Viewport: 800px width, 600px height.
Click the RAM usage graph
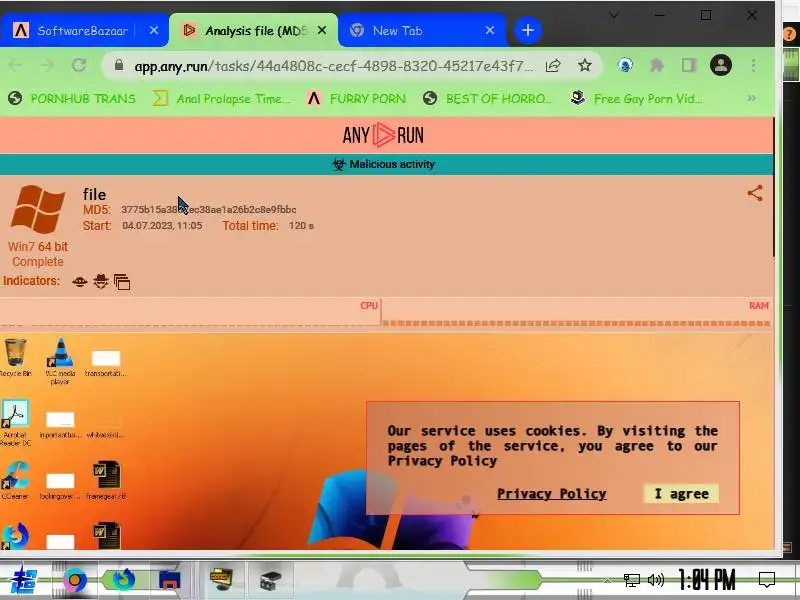(577, 312)
